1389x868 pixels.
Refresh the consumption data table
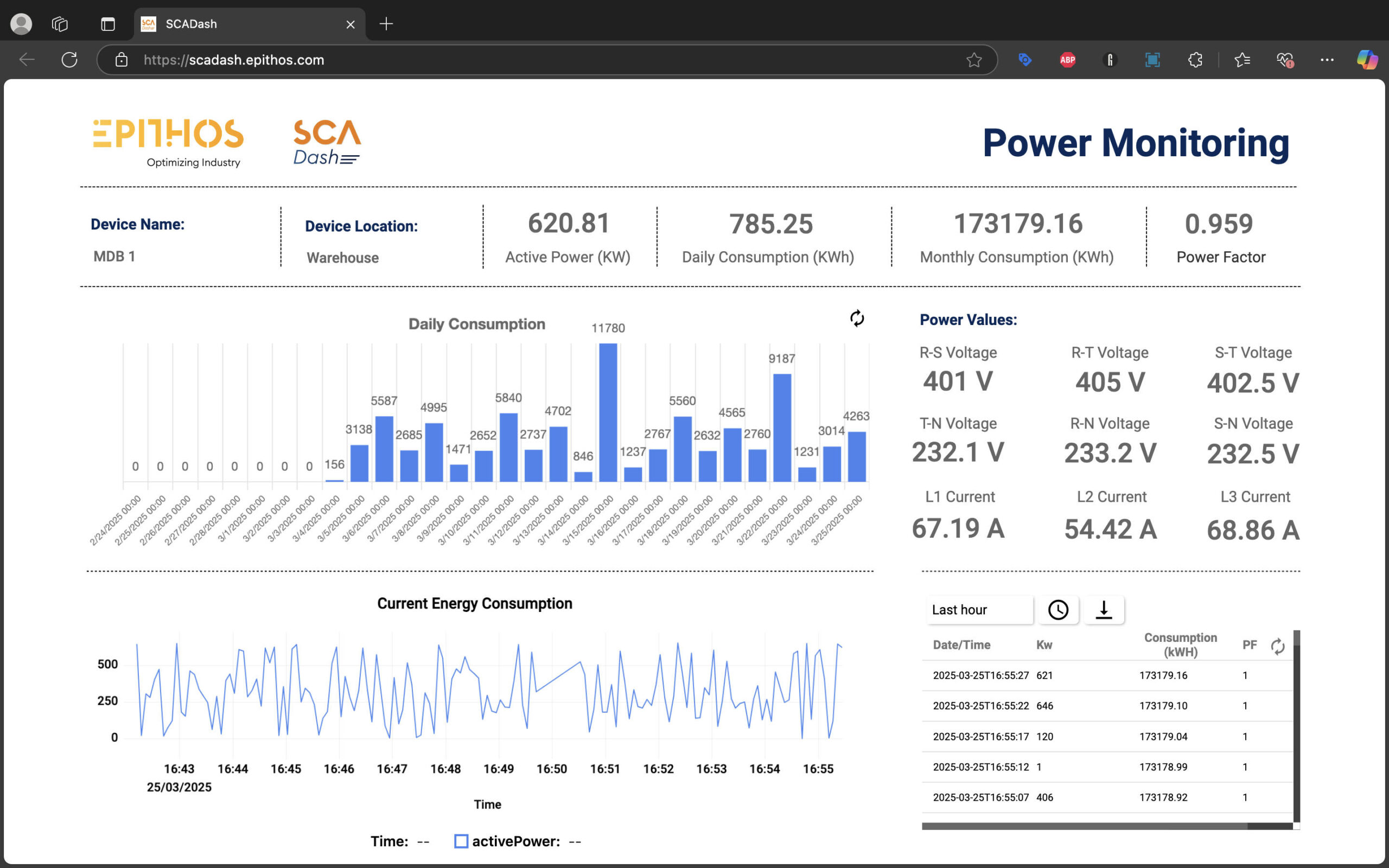1277,647
